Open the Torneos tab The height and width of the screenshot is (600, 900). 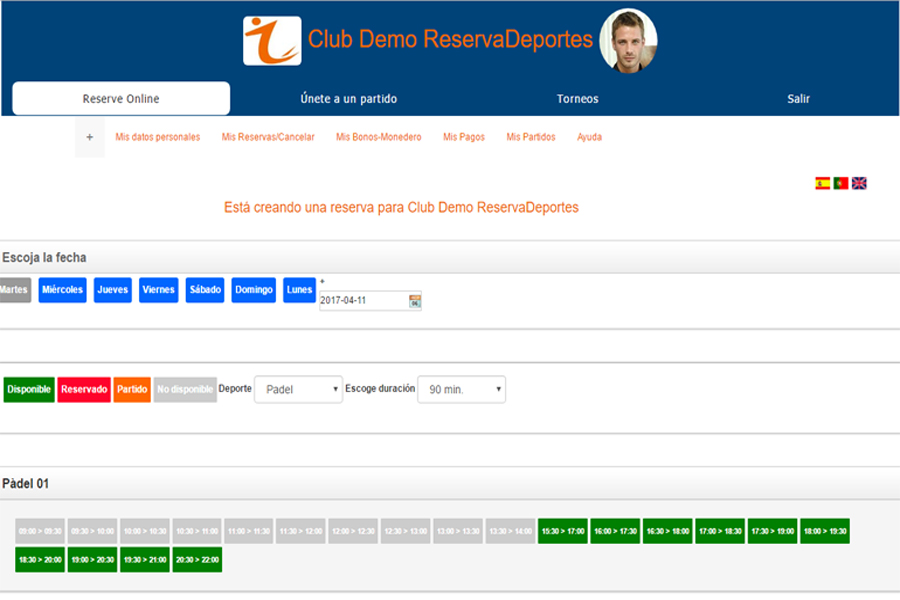[577, 99]
